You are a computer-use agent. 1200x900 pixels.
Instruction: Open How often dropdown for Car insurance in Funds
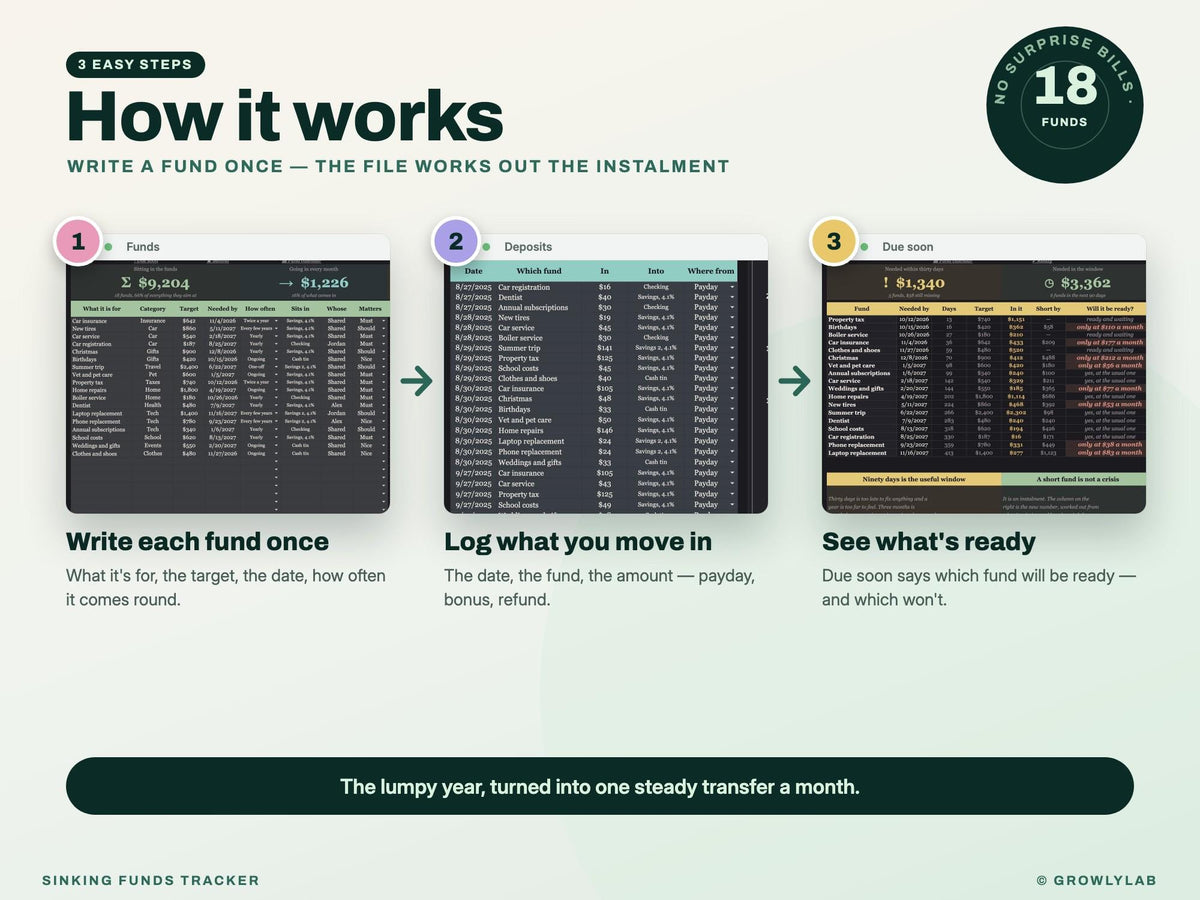click(276, 321)
